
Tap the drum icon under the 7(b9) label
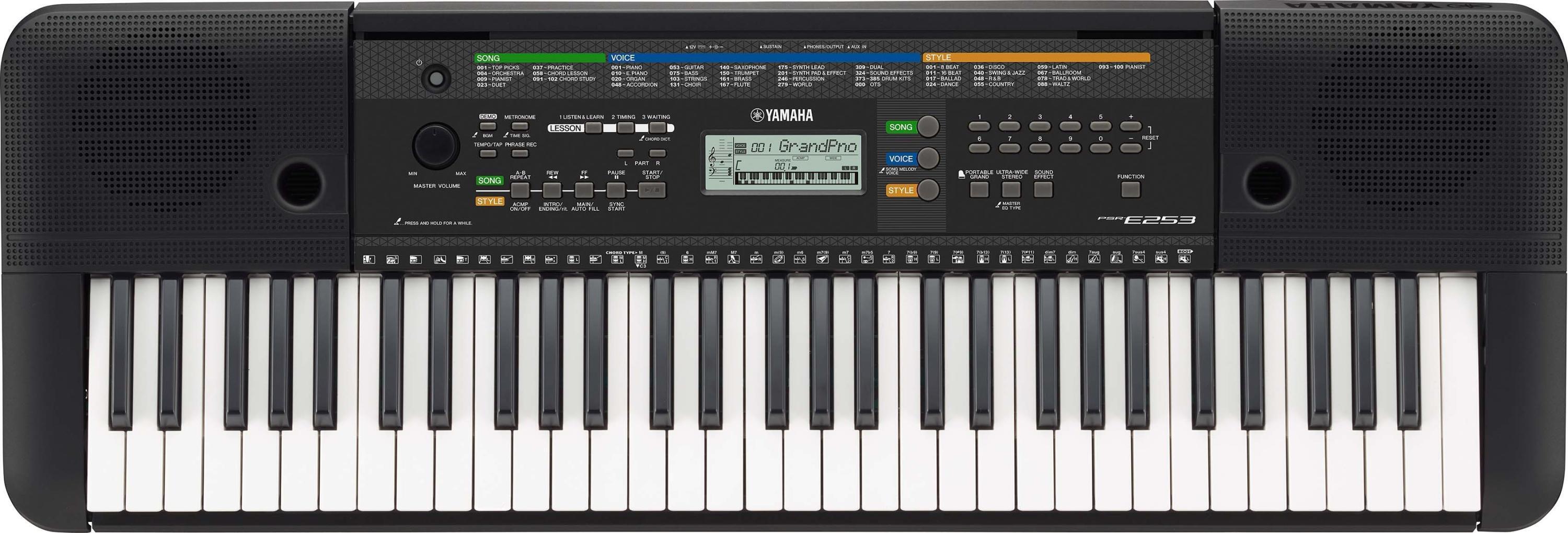pos(912,259)
